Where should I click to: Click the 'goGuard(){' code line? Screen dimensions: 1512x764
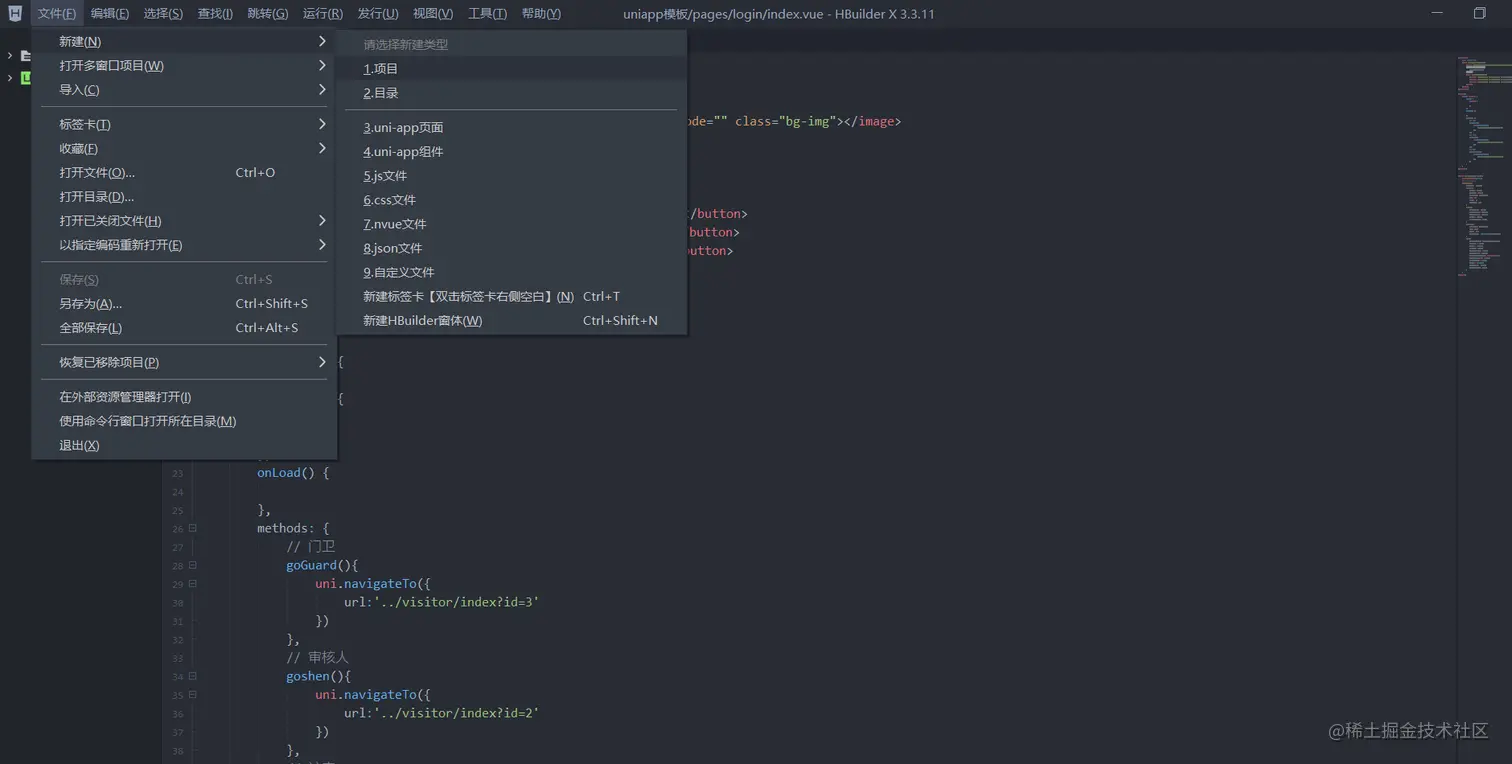click(x=322, y=565)
